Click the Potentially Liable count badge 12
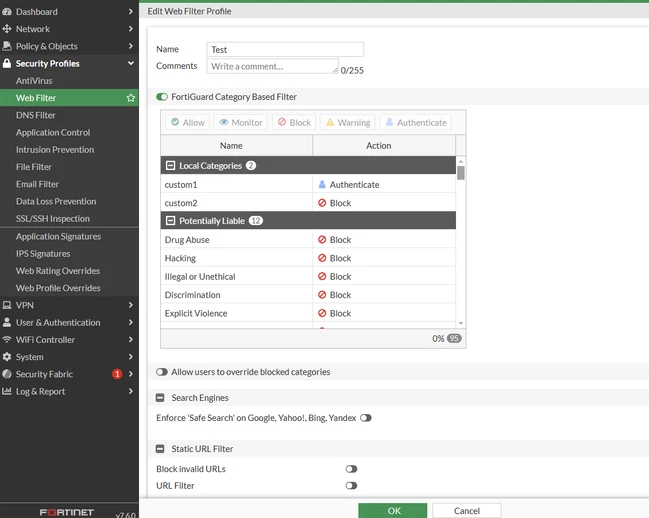The width and height of the screenshot is (649, 518). (256, 221)
